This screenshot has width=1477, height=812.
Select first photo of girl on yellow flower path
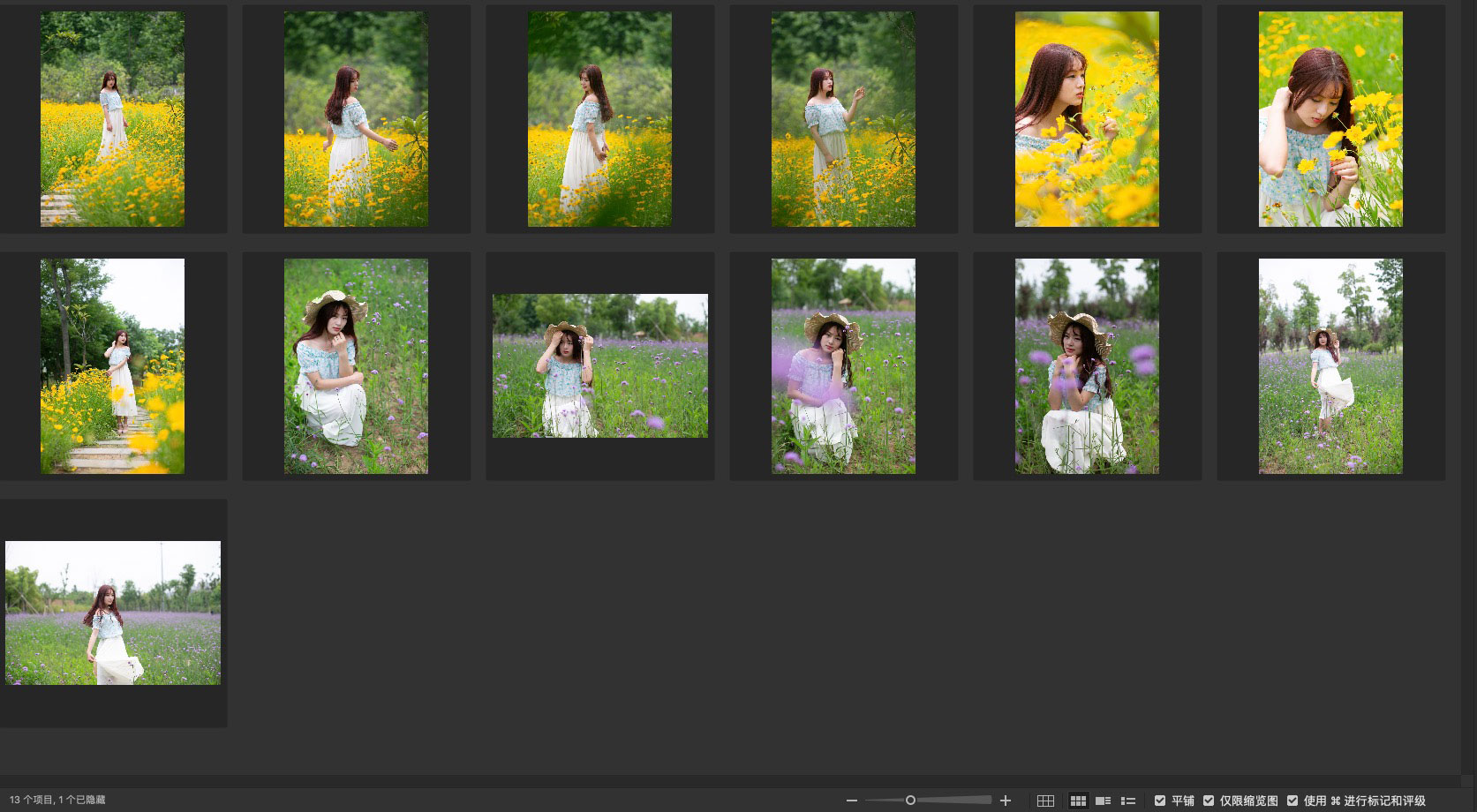coord(112,119)
